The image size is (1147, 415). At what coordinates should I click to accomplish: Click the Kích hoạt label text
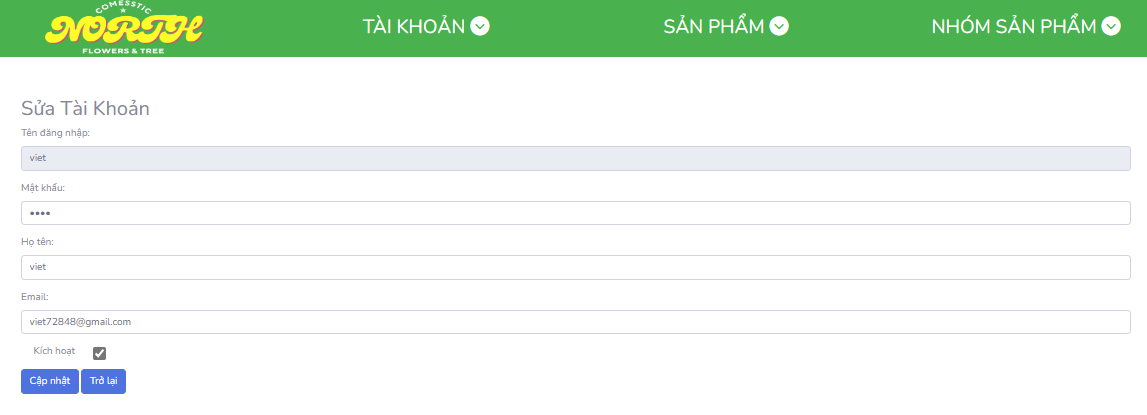tap(54, 351)
